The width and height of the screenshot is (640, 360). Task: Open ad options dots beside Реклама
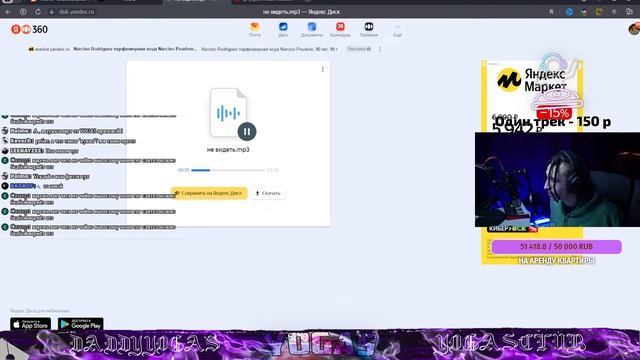tap(380, 49)
